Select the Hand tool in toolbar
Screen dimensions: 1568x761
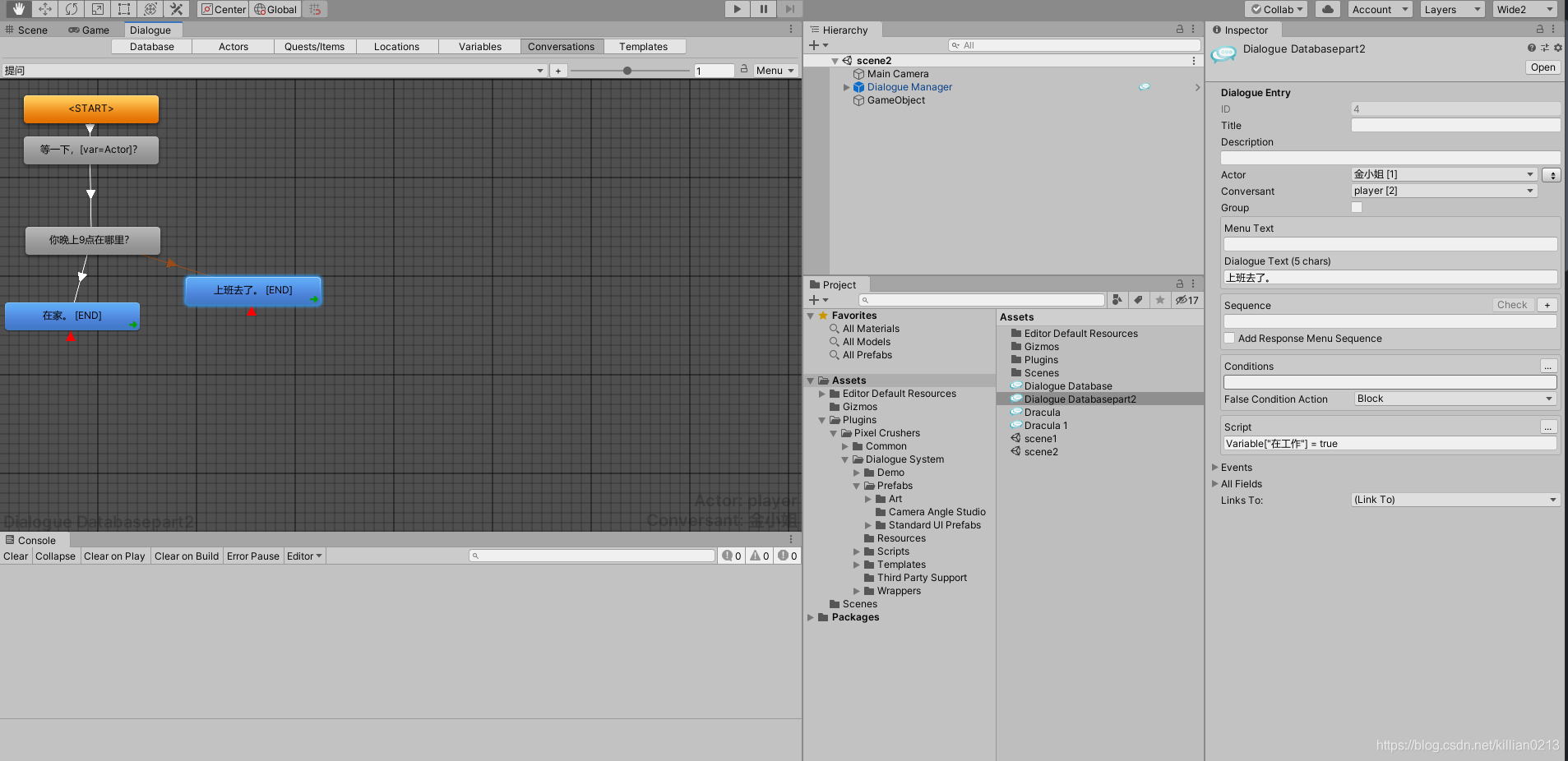[18, 9]
